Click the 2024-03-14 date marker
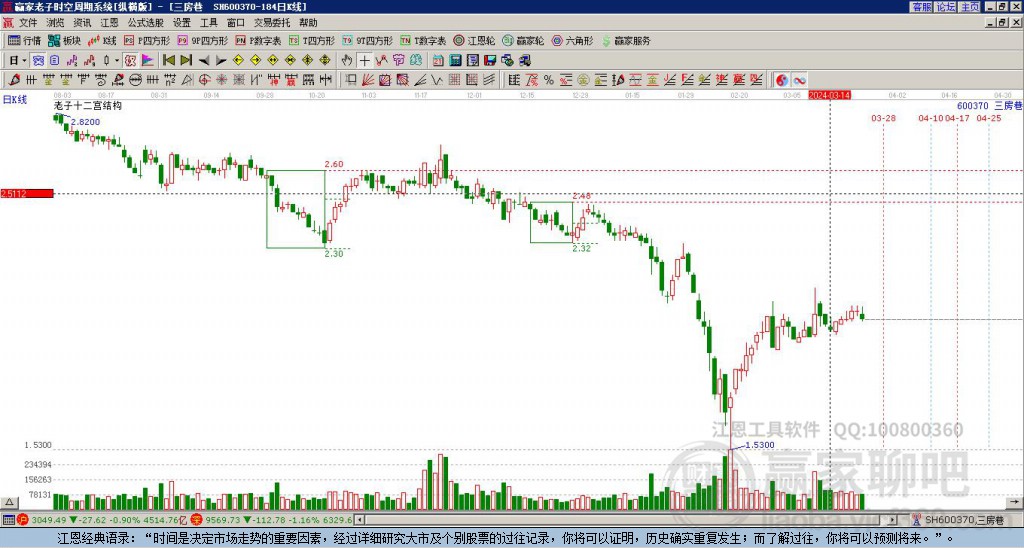The height and width of the screenshot is (548, 1024). click(829, 95)
